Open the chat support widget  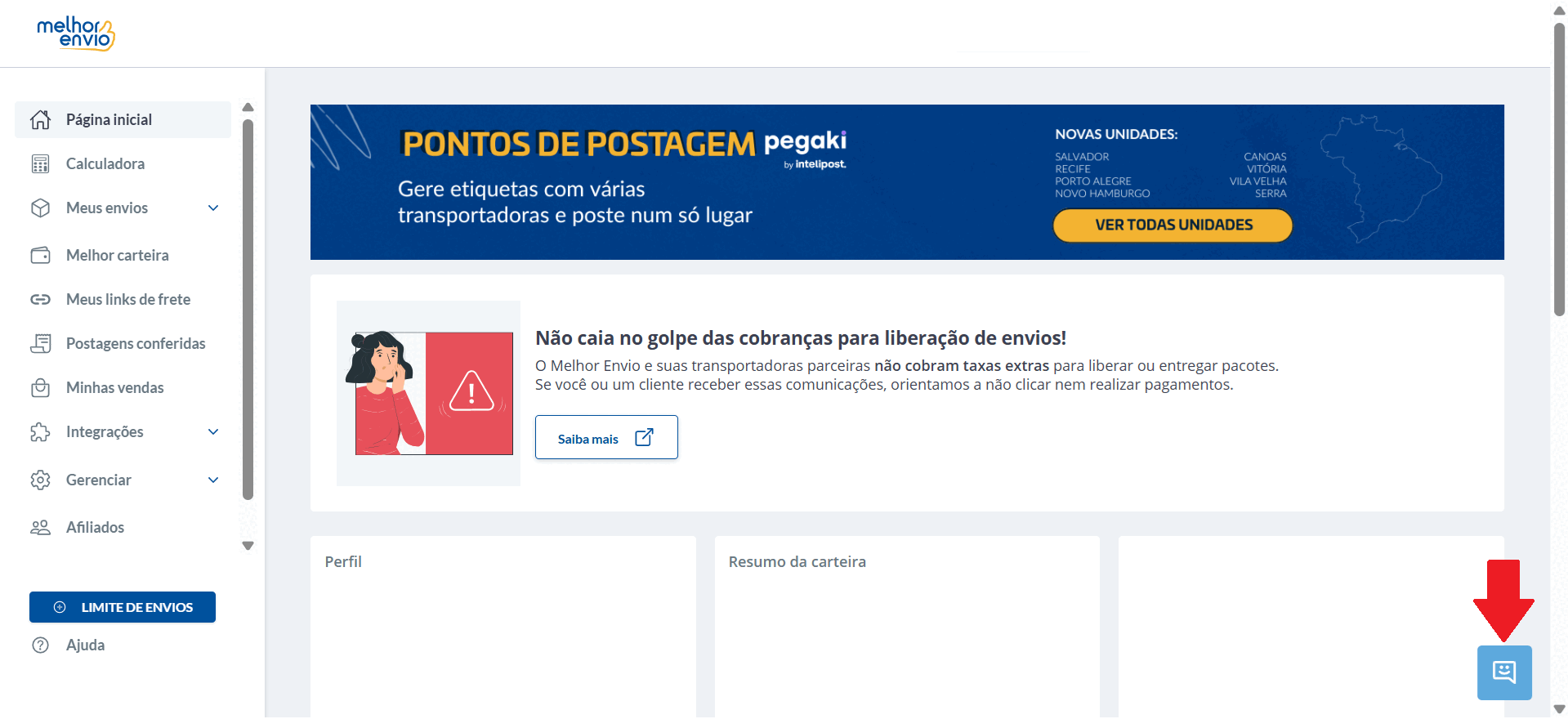(x=1504, y=672)
